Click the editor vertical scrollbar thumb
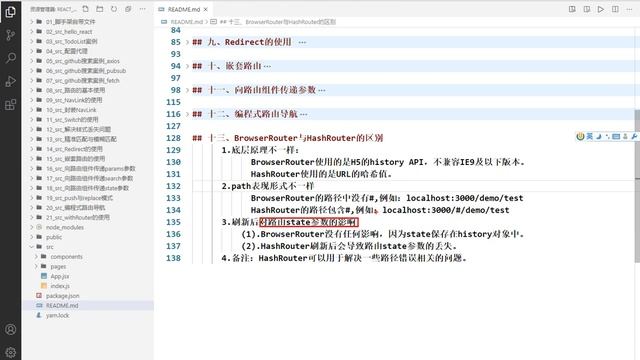Screen dimensions: 640x360 pyautogui.click(x=637, y=186)
